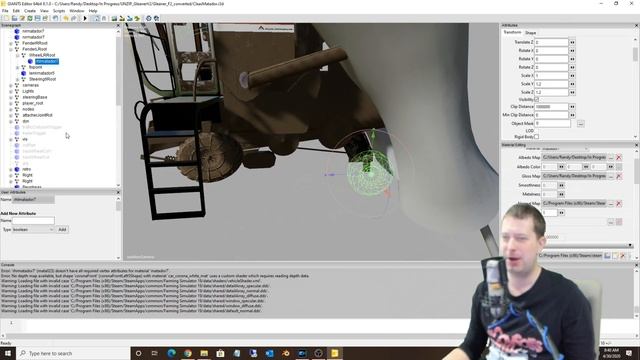Close the Scenegraph panel
640x360 pixels.
tap(118, 25)
